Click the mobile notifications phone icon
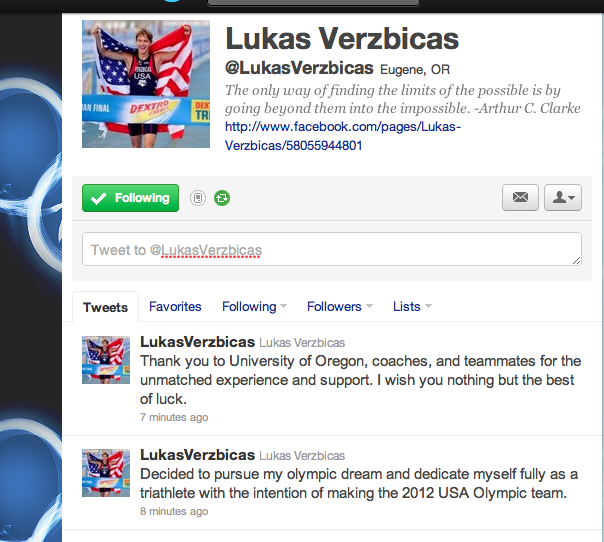604x542 pixels. [198, 198]
